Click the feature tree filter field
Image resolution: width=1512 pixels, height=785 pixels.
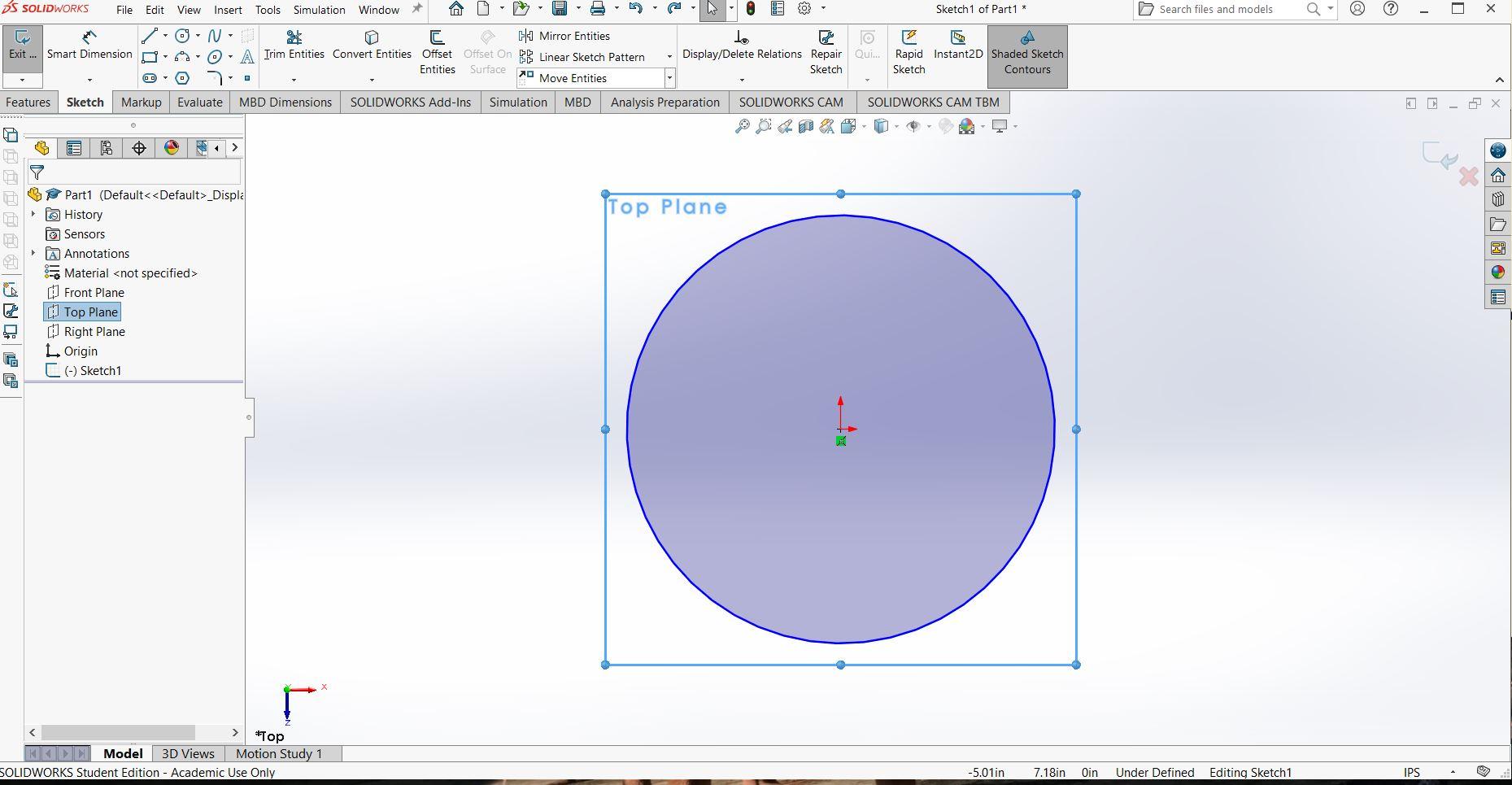134,172
